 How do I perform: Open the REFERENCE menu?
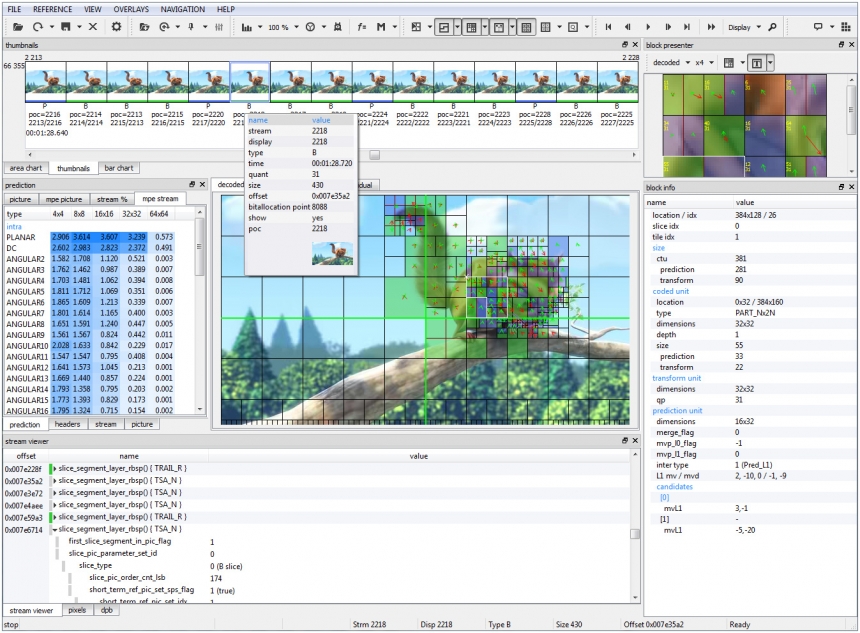tap(52, 9)
